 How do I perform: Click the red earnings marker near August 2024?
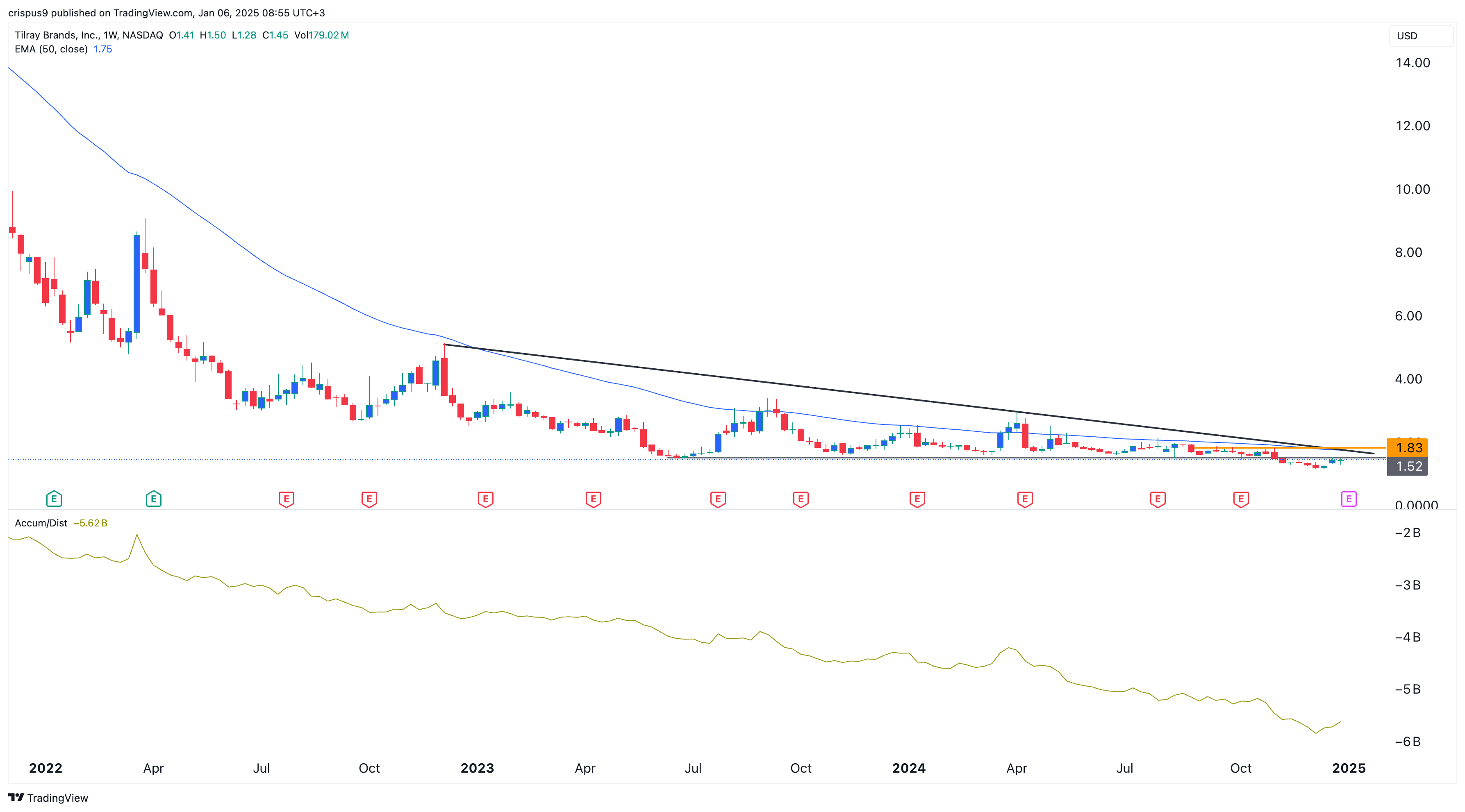click(x=1158, y=499)
